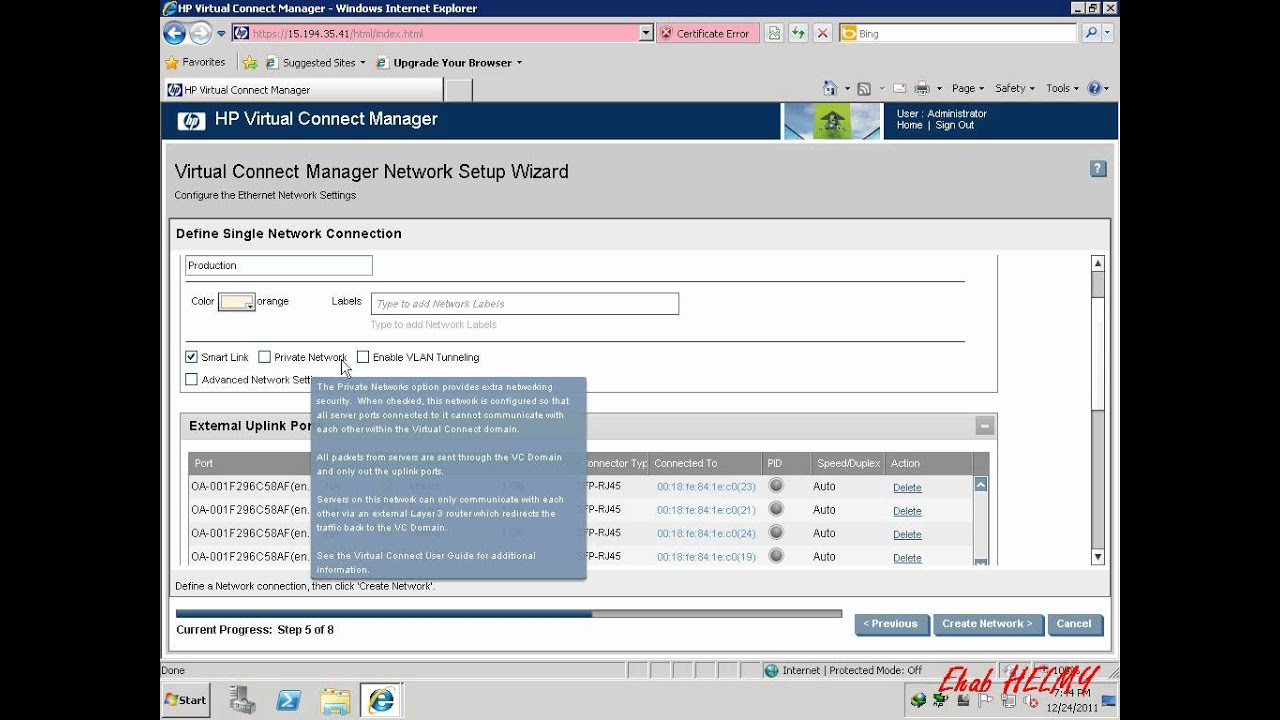Image resolution: width=1280 pixels, height=720 pixels.
Task: Toggle PID indicator for port c0(24)
Action: pyautogui.click(x=776, y=532)
